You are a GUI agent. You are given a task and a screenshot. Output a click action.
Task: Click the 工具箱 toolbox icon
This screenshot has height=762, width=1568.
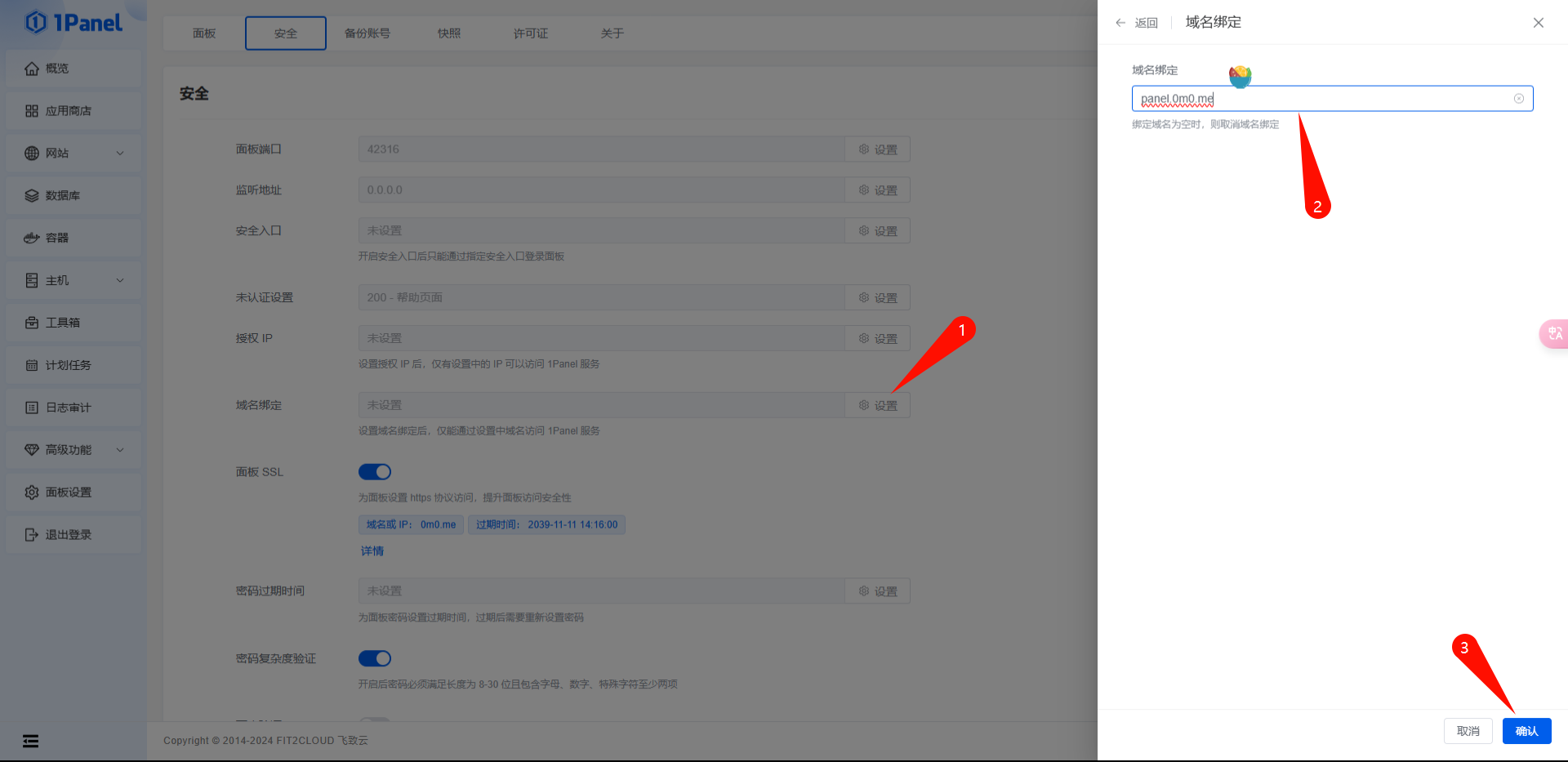point(32,323)
